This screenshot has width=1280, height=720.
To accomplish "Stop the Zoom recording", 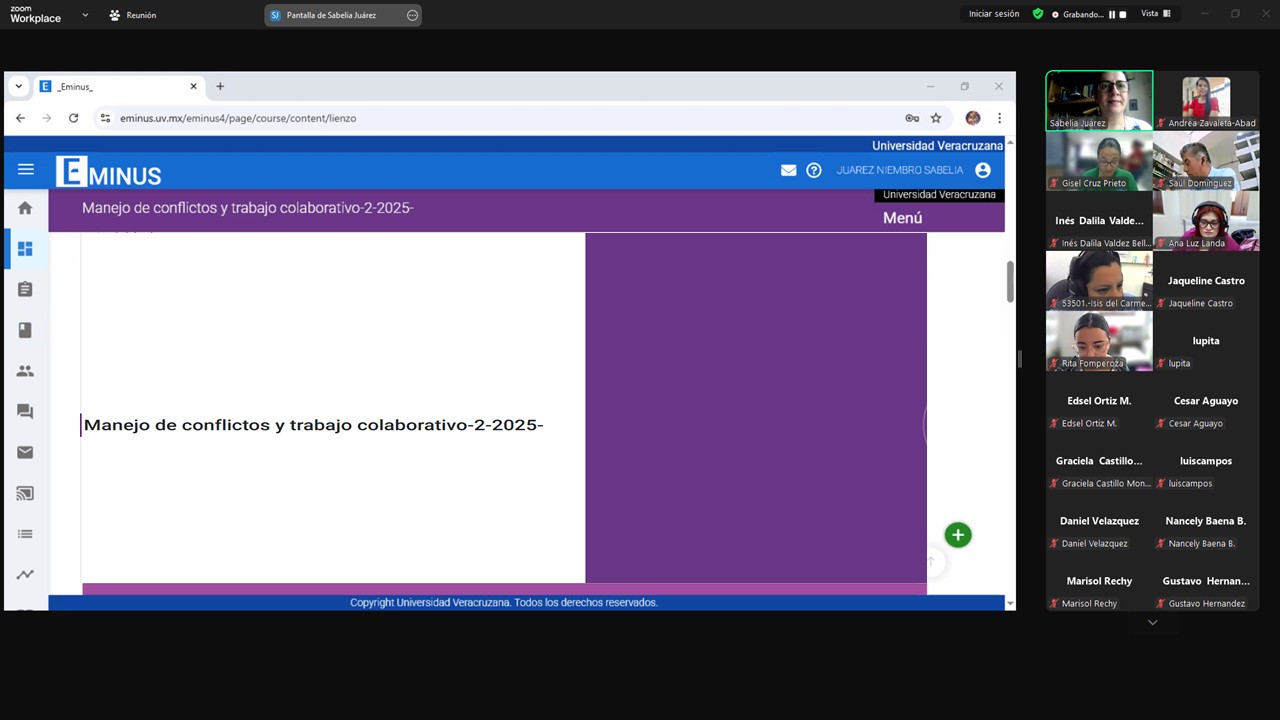I will coord(1123,15).
